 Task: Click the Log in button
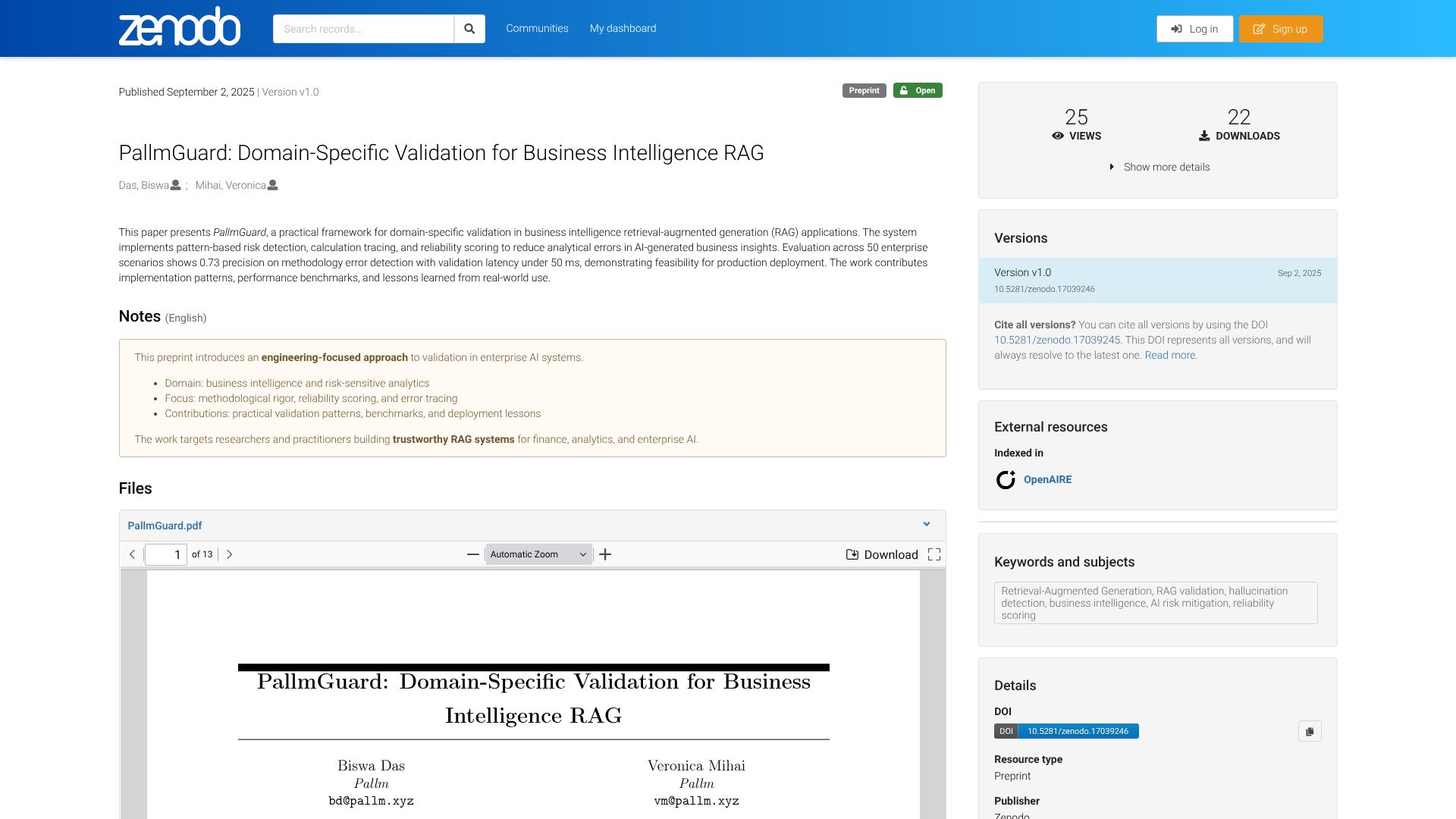(x=1195, y=29)
